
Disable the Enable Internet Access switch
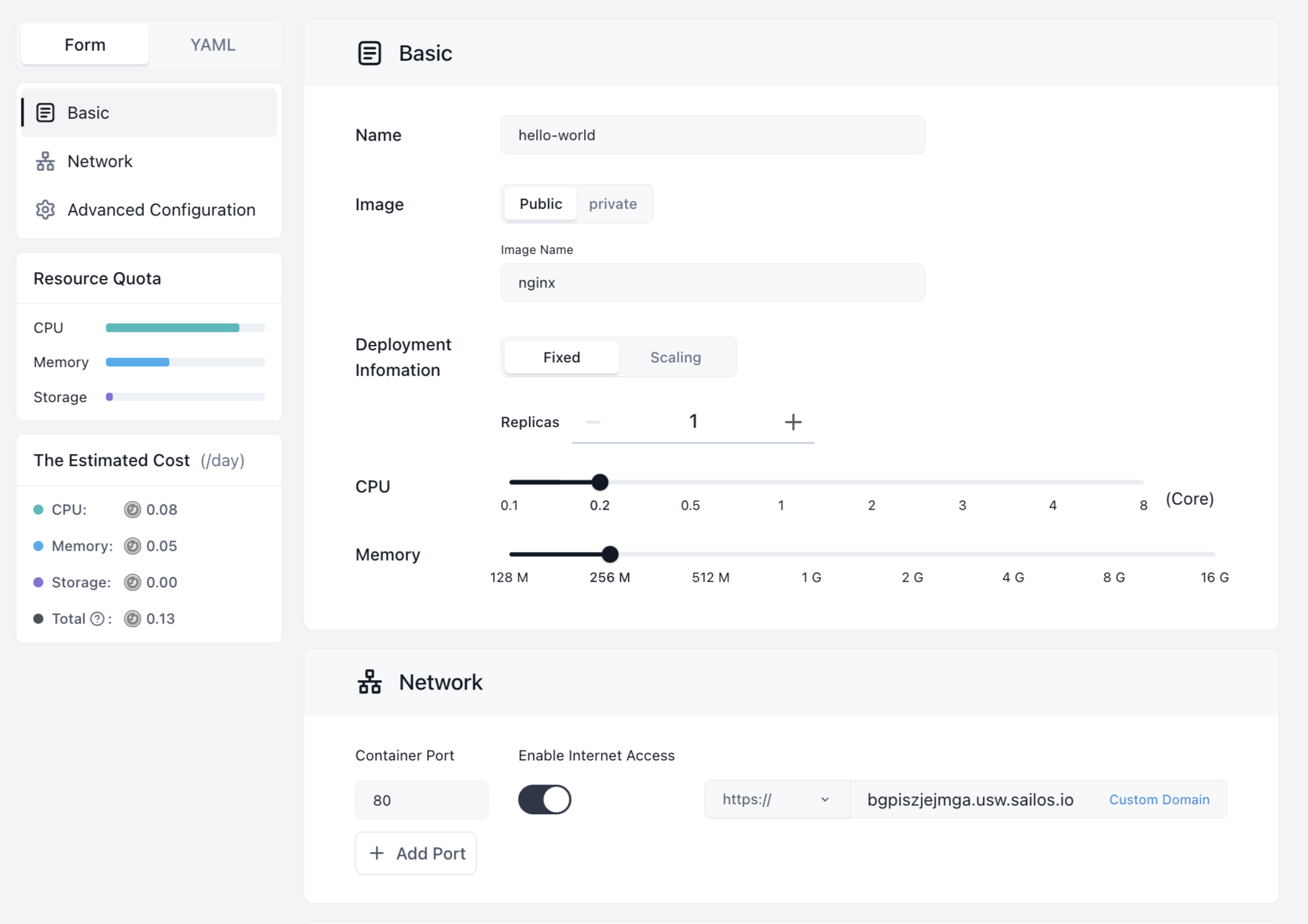[544, 800]
